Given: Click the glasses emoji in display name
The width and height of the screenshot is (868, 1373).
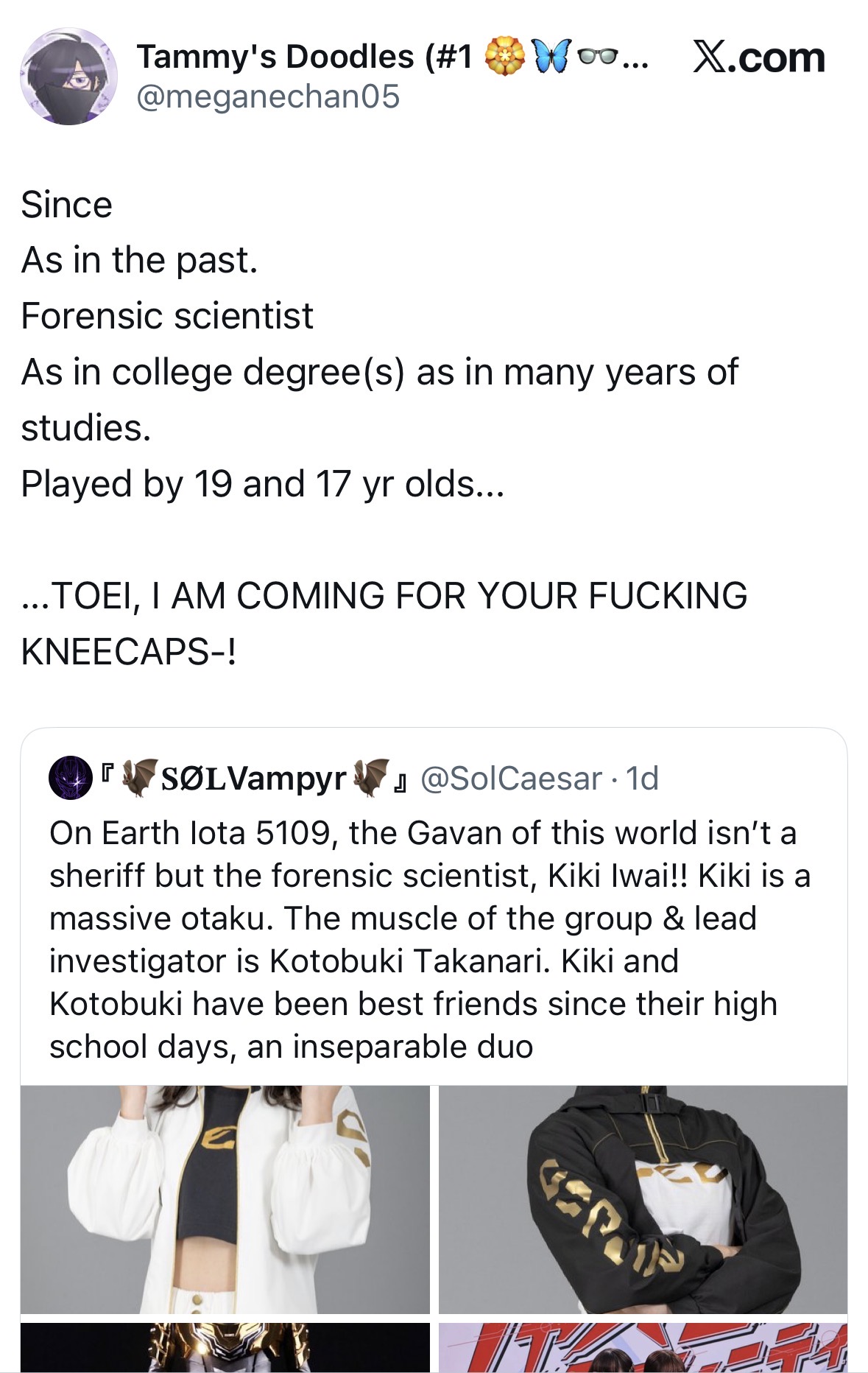Looking at the screenshot, I should coord(597,57).
